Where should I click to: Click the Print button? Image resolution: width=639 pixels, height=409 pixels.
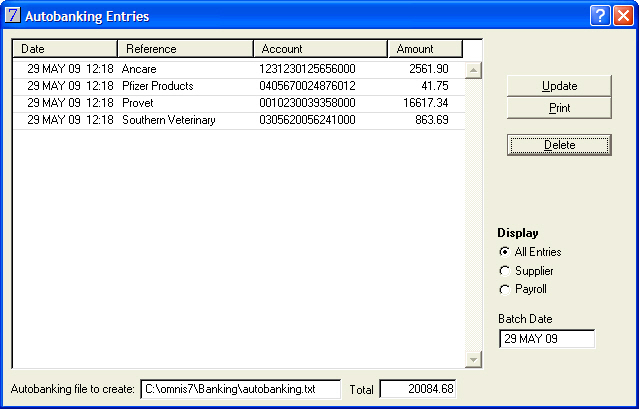(x=559, y=108)
